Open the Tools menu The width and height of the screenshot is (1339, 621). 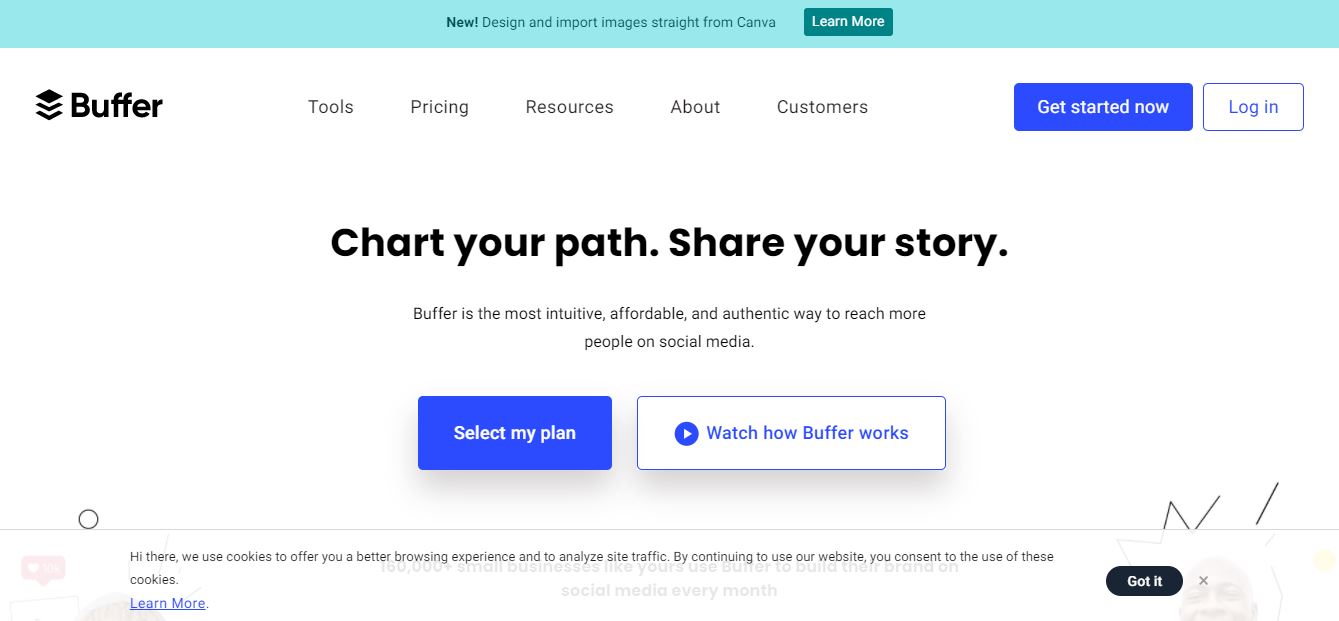[331, 107]
